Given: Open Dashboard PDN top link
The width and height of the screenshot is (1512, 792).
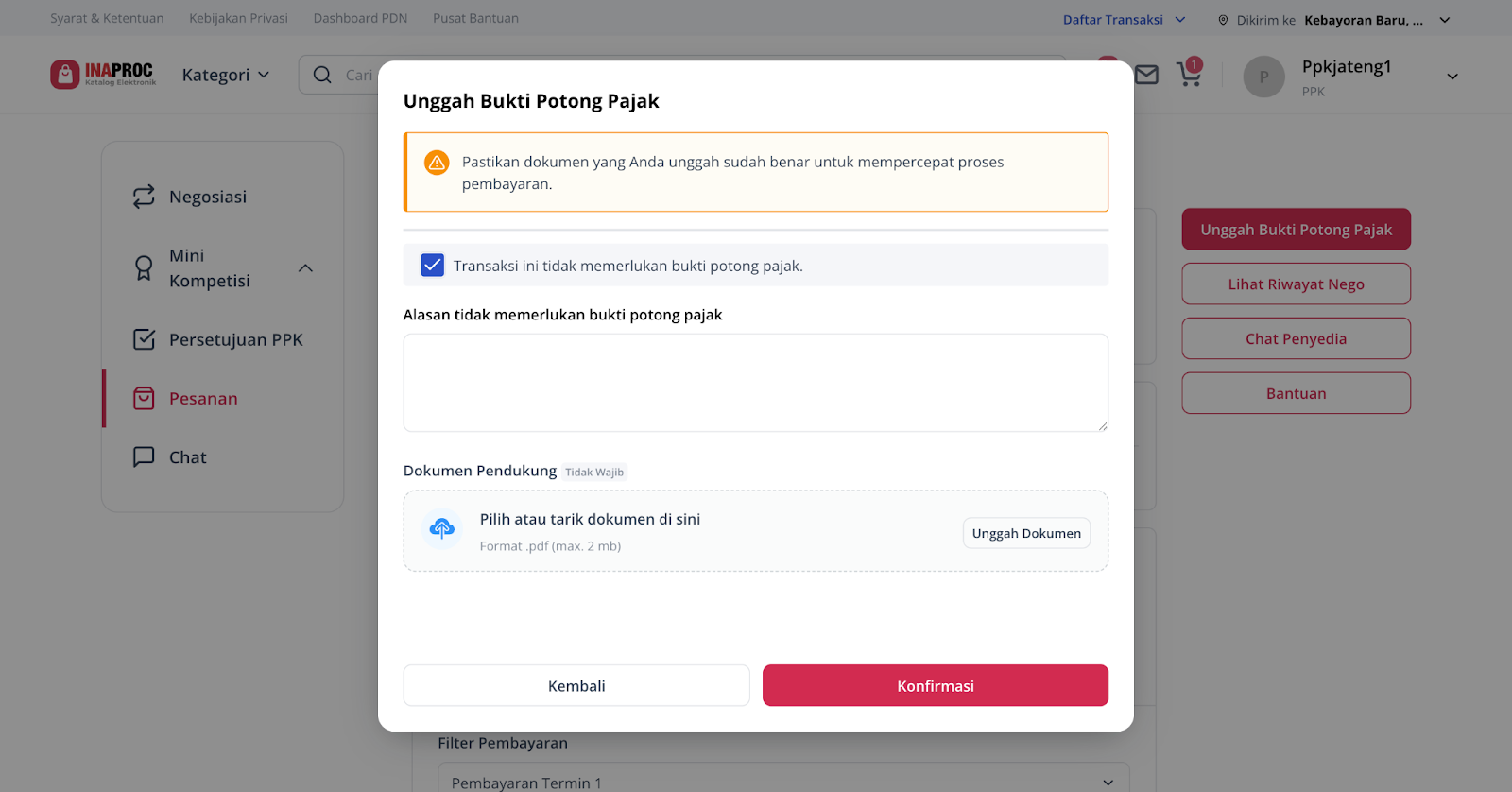Looking at the screenshot, I should (360, 18).
